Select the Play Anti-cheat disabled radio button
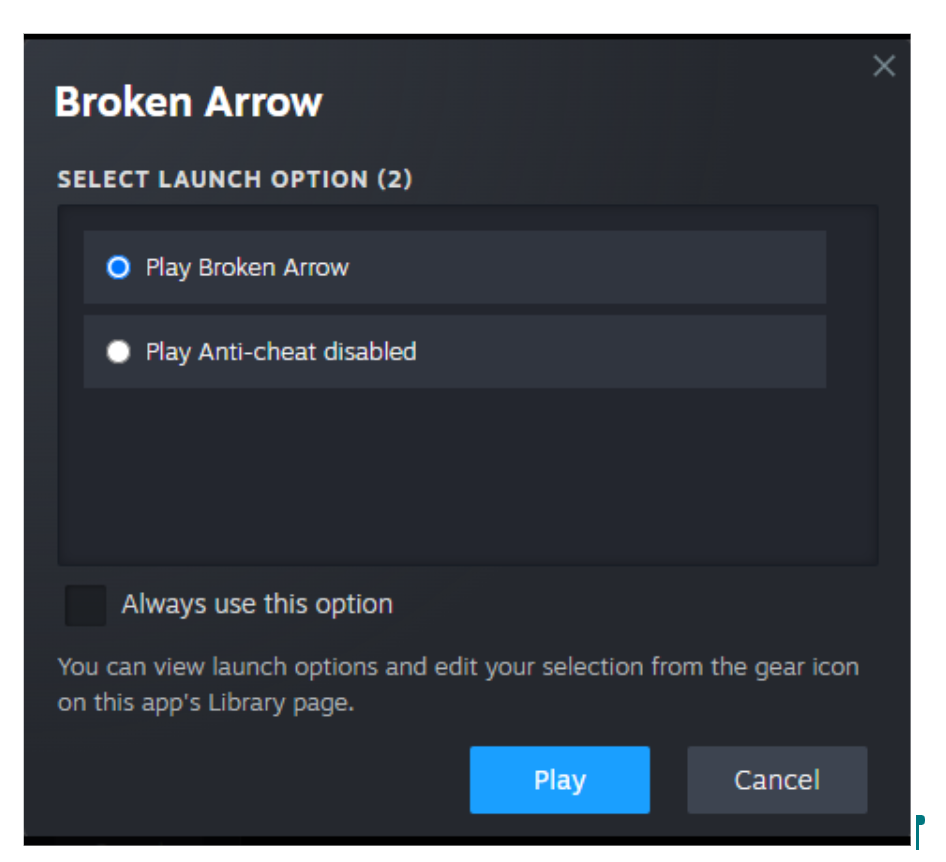 pyautogui.click(x=118, y=352)
